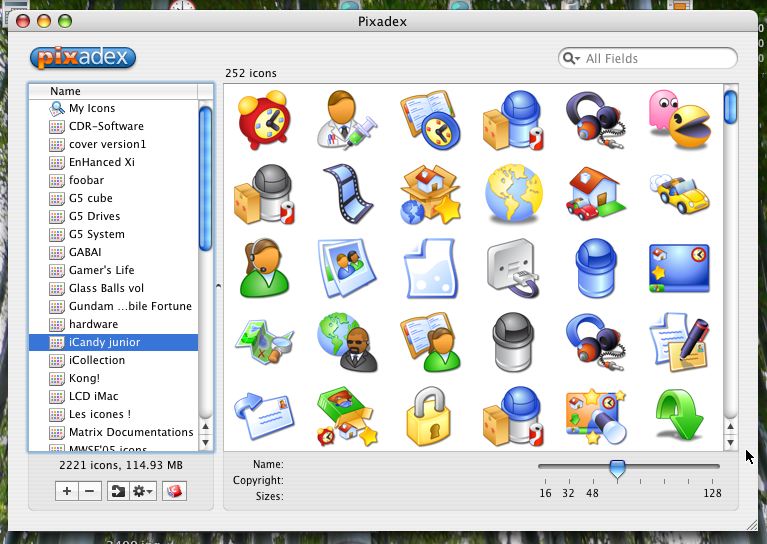Viewport: 767px width, 544px height.
Task: Select the red alarm clock icon
Action: coord(264,120)
